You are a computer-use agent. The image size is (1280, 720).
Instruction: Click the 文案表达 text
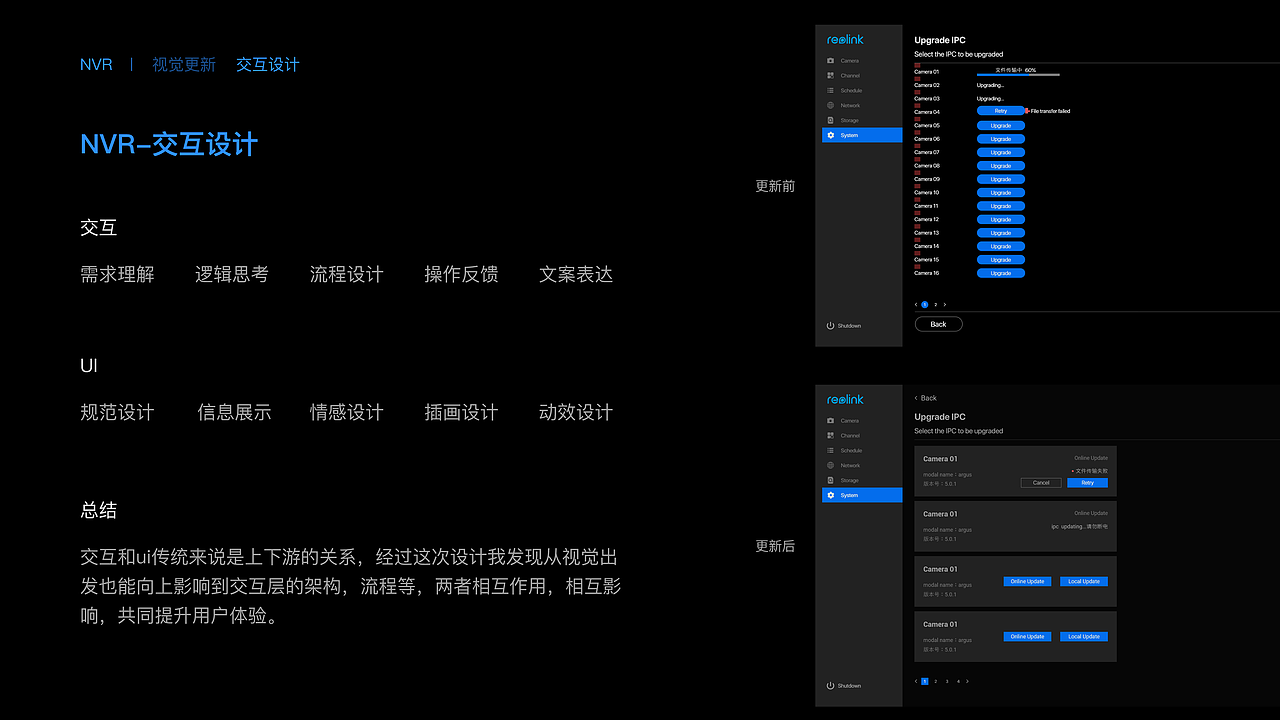pos(576,274)
